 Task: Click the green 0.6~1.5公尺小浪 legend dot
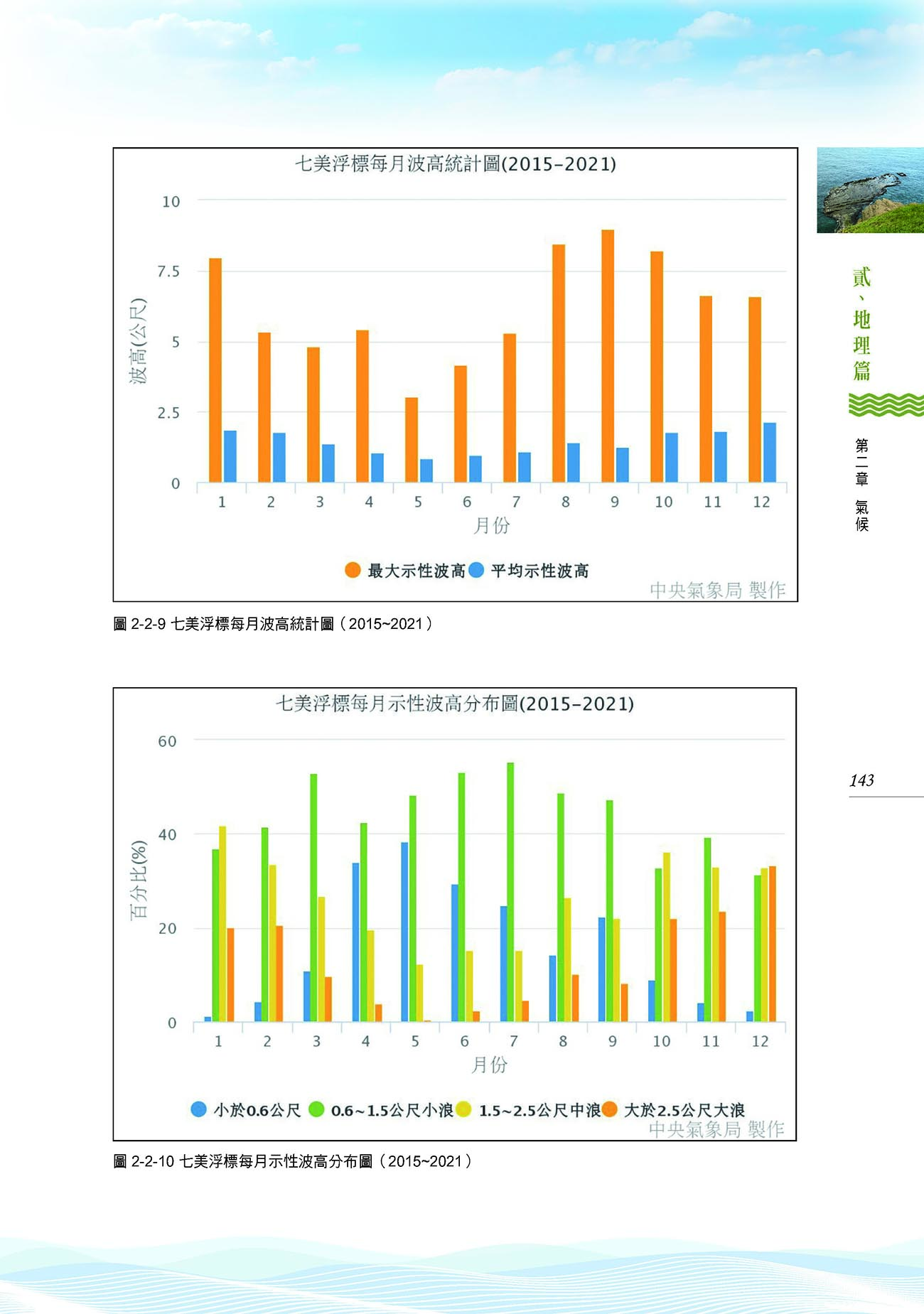click(316, 1109)
